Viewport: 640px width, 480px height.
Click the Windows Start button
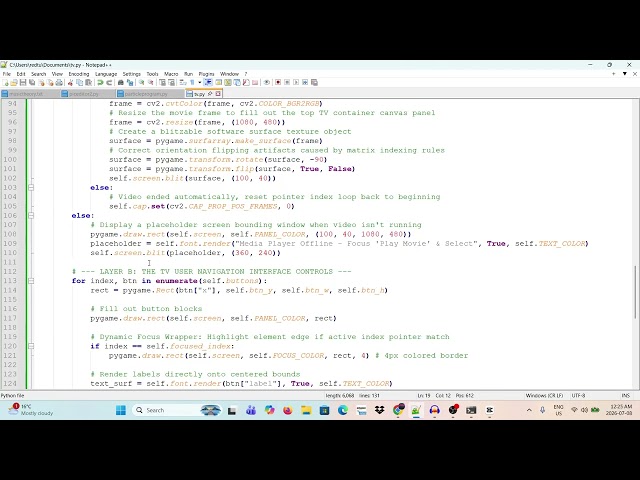point(121,410)
